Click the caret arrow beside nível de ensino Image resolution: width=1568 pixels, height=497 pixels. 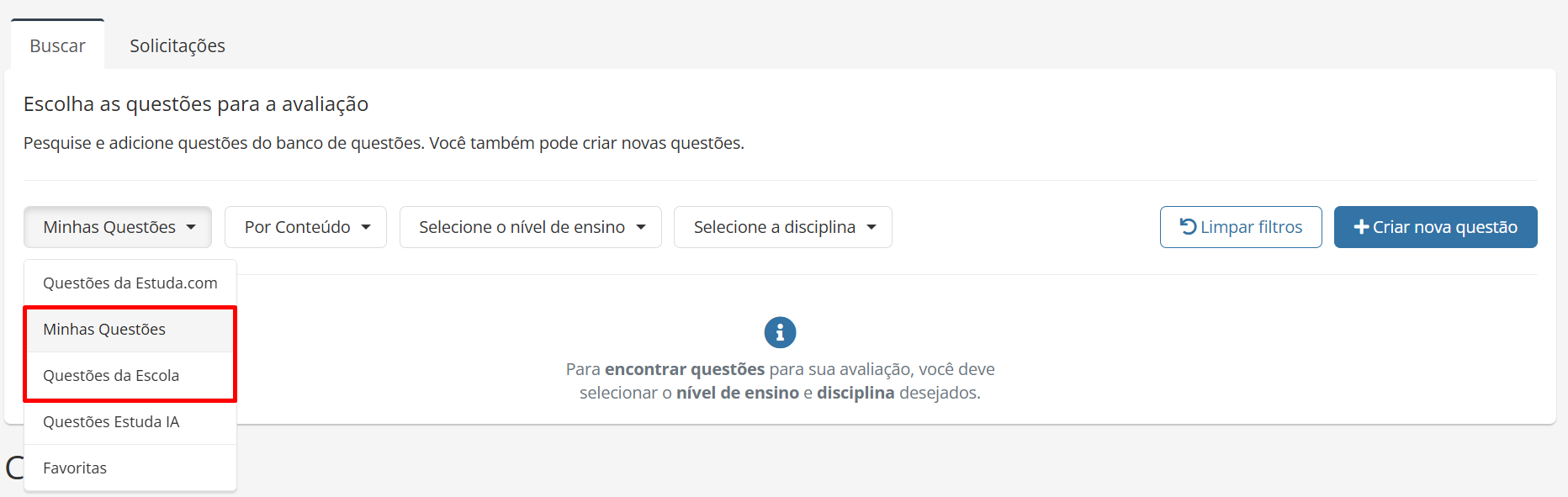[641, 227]
